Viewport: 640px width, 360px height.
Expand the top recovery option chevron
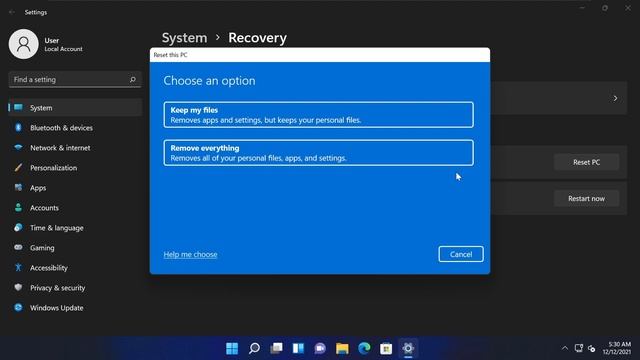click(615, 98)
